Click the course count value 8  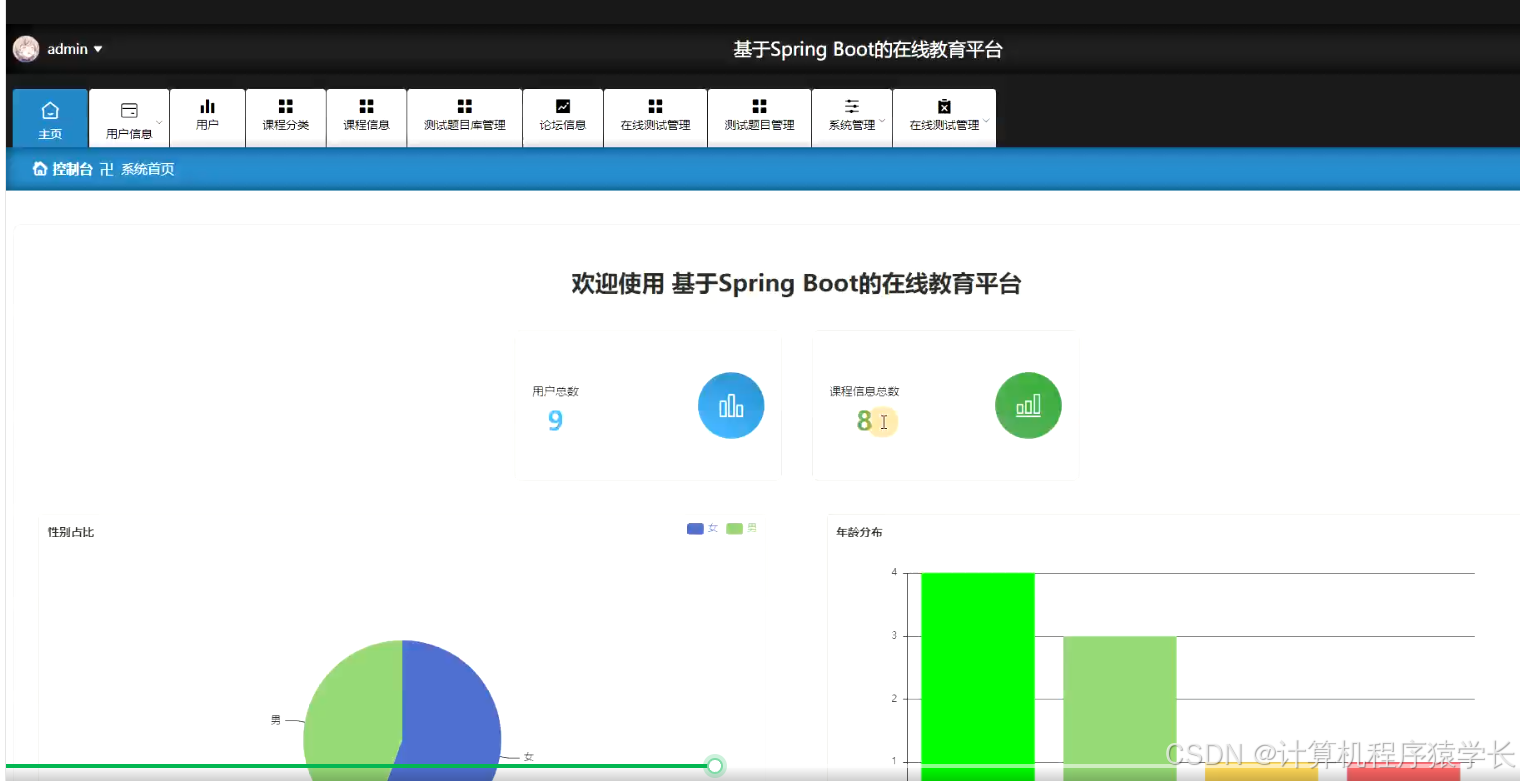864,420
